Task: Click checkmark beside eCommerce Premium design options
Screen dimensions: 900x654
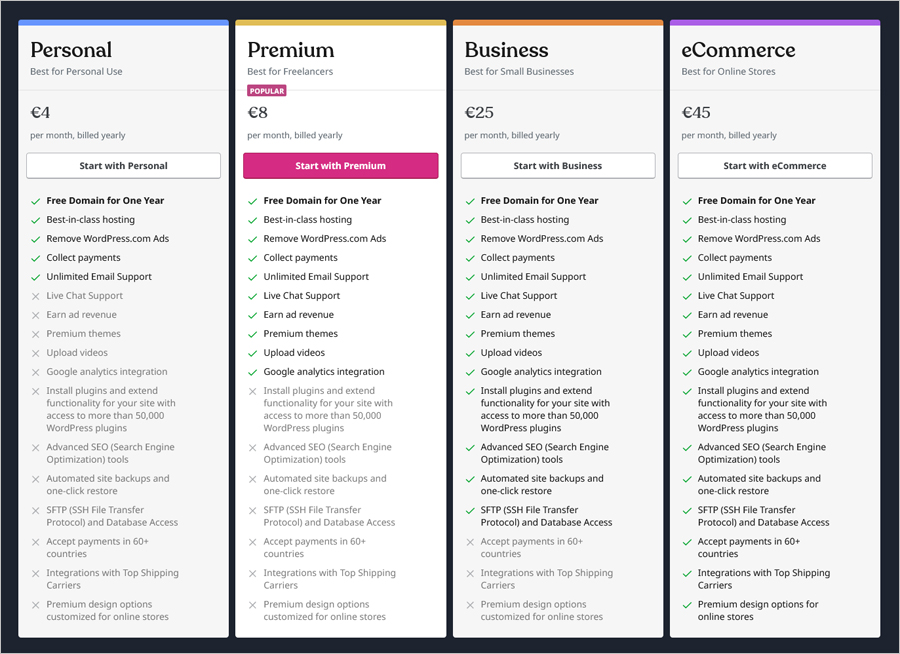Action: (687, 605)
